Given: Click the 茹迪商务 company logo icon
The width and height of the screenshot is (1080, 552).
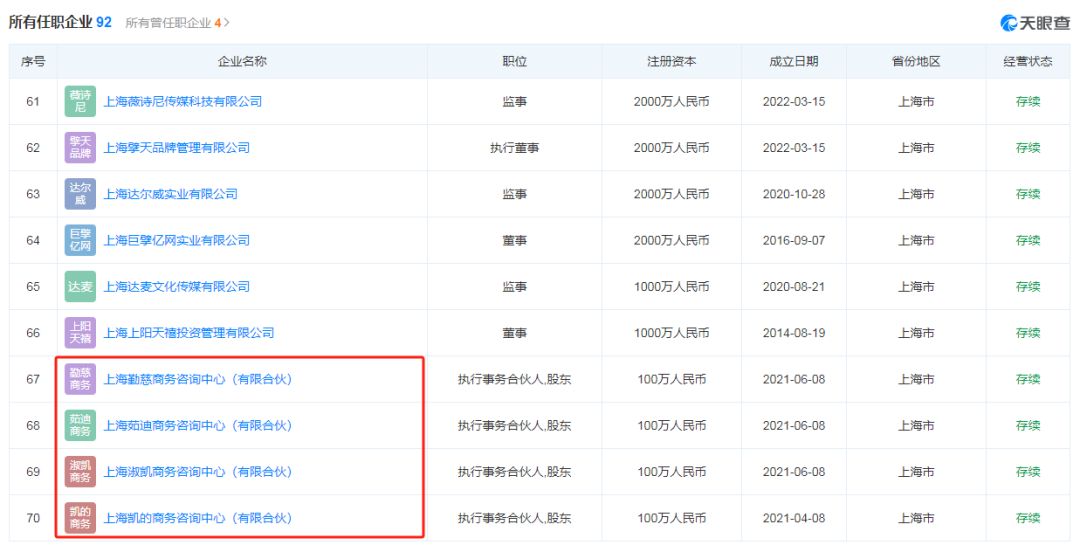Looking at the screenshot, I should click(x=80, y=425).
